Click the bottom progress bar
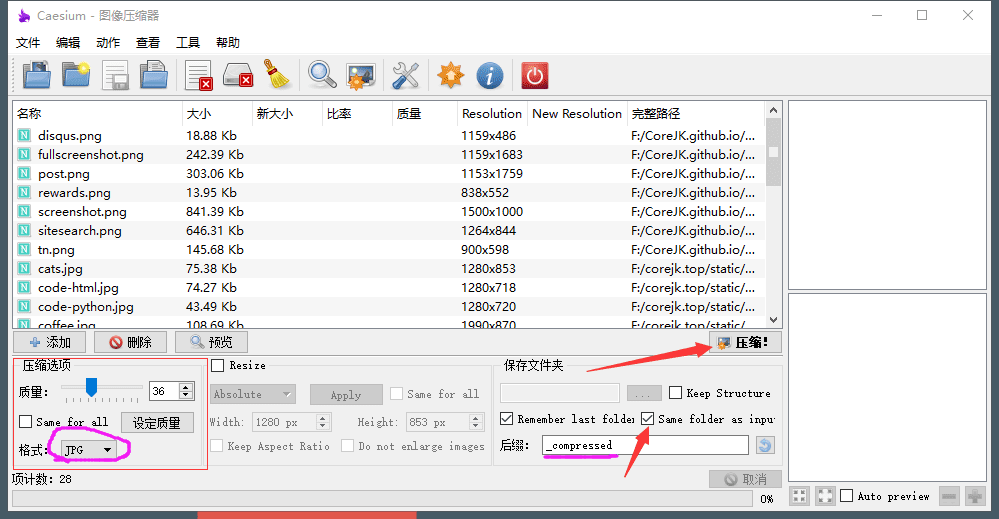999x519 pixels. pos(382,499)
